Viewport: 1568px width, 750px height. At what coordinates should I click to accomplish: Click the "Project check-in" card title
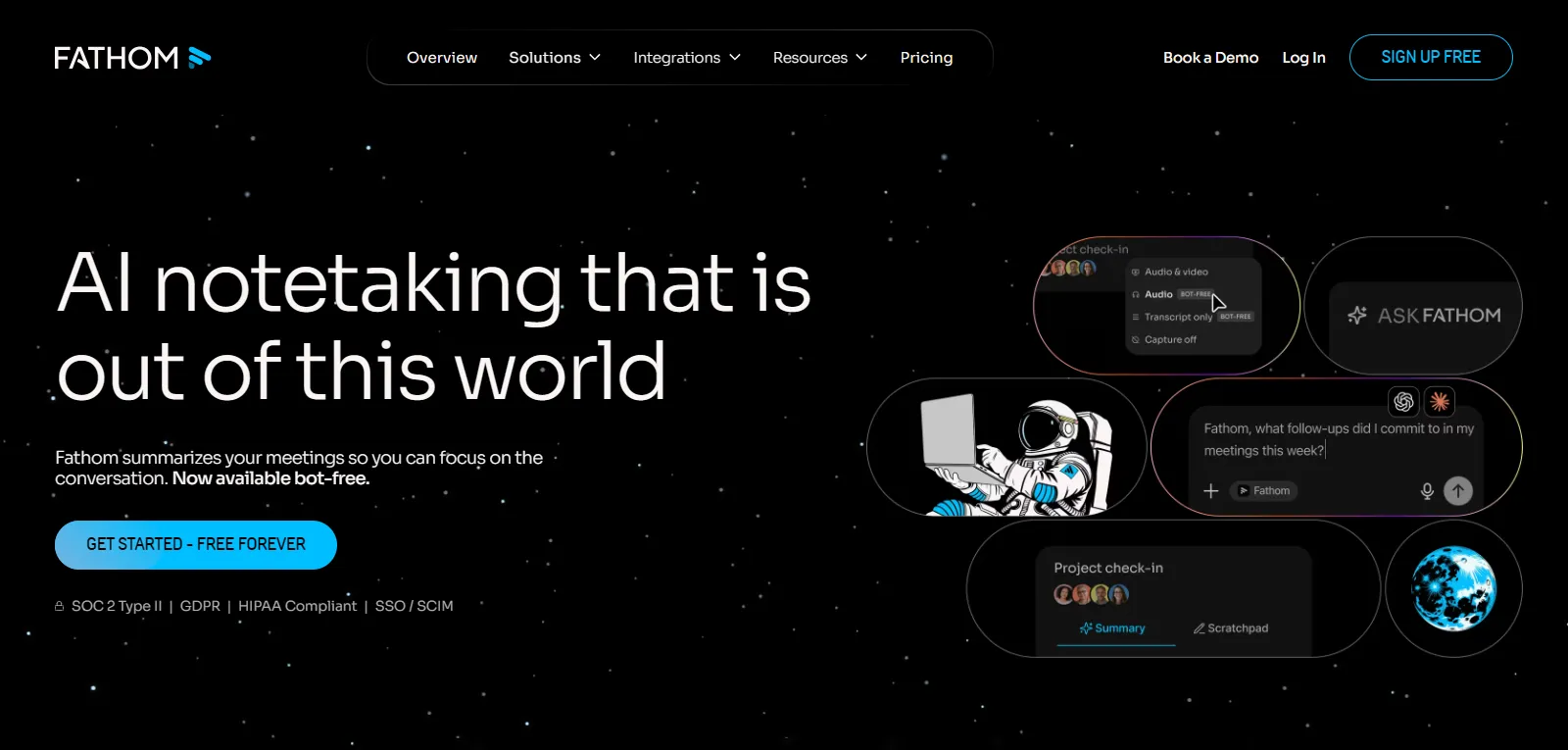click(1108, 568)
